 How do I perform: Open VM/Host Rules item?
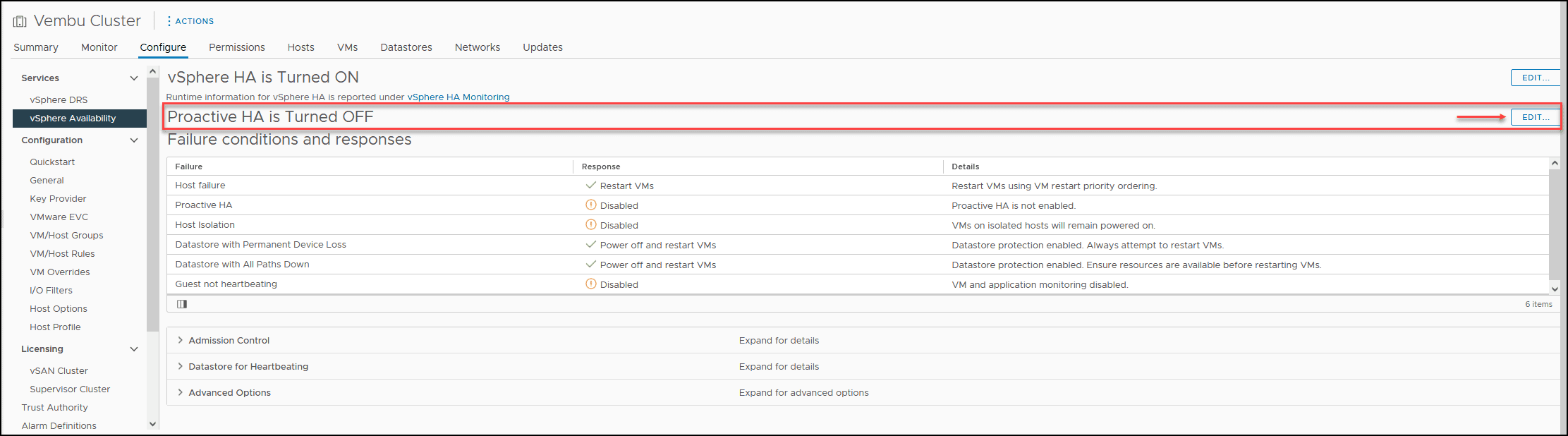pyautogui.click(x=62, y=254)
